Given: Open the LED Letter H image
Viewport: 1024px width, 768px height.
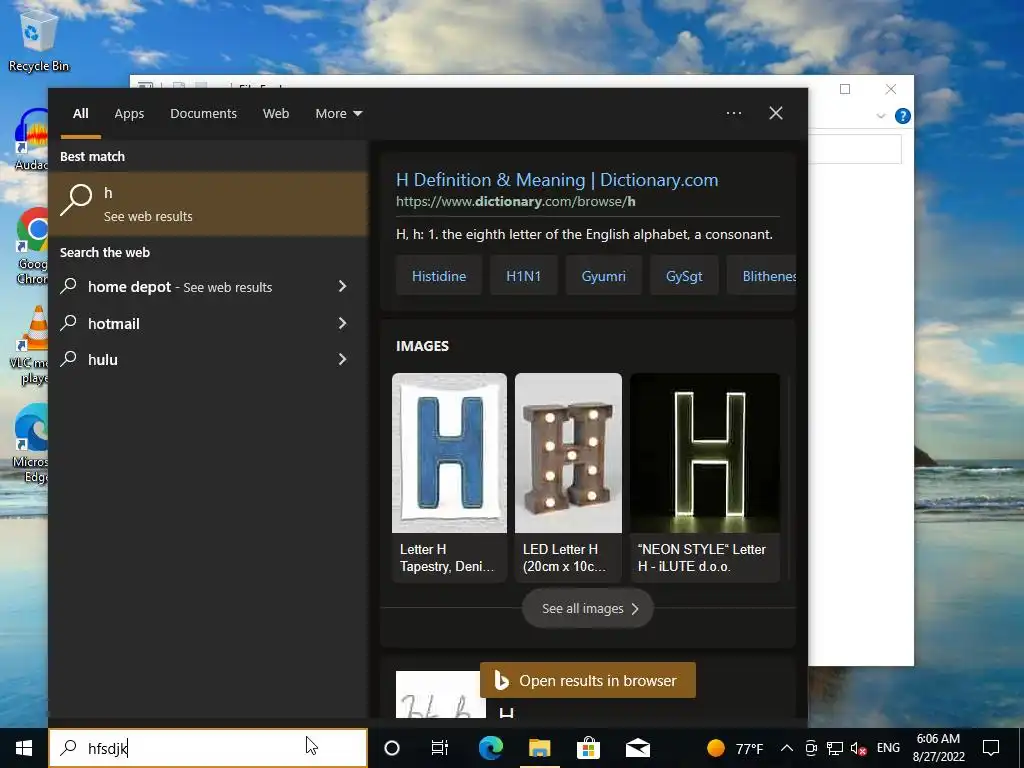Looking at the screenshot, I should 568,477.
